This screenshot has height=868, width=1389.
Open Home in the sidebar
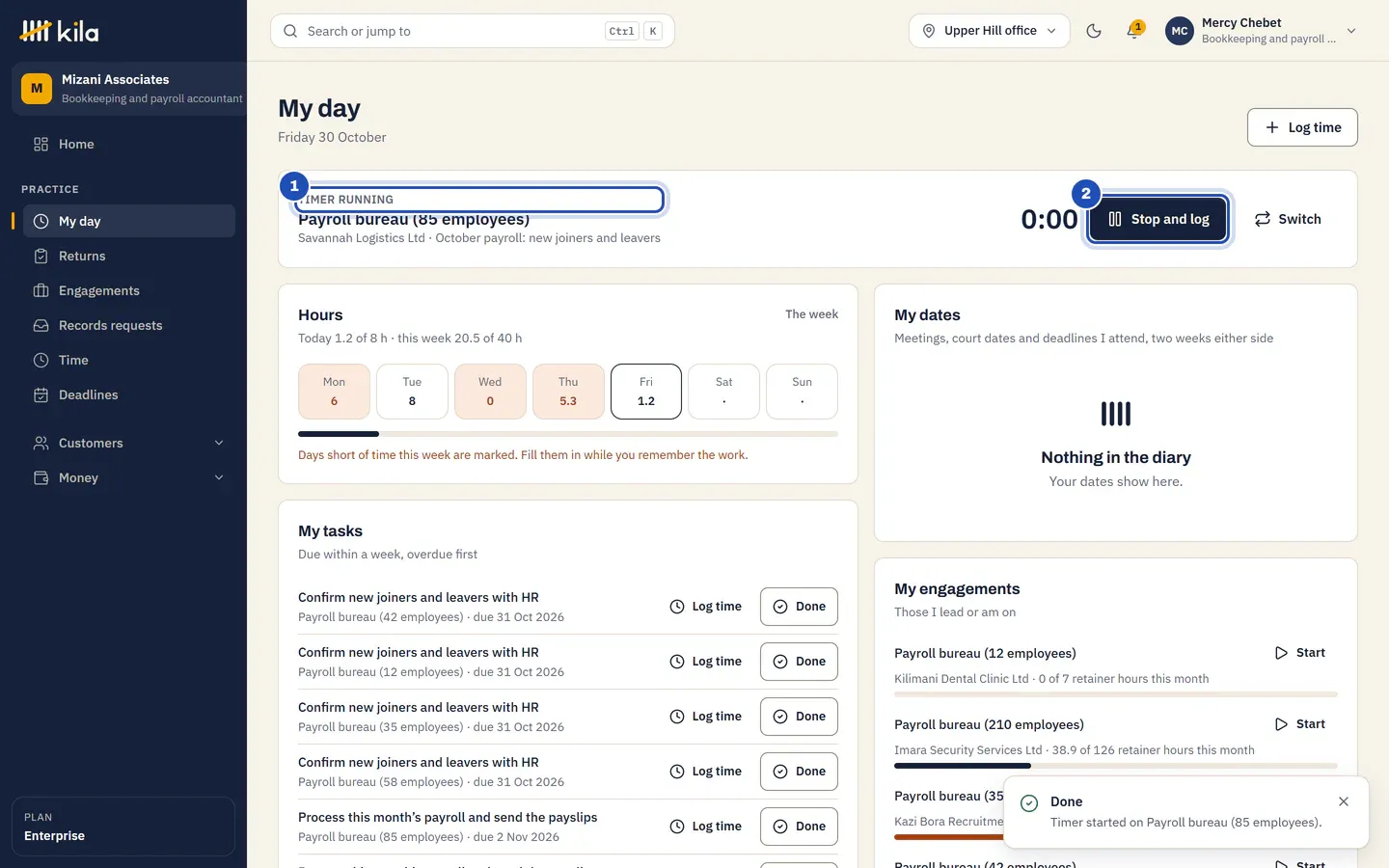tap(129, 144)
